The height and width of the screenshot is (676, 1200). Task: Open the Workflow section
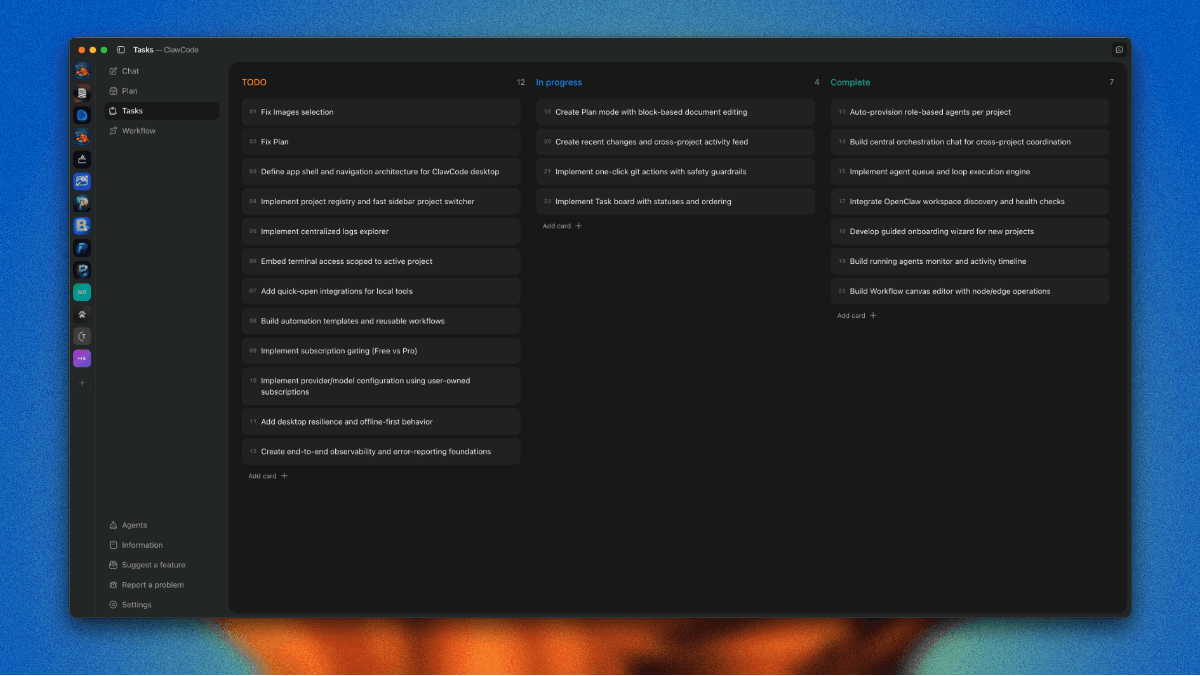(138, 131)
